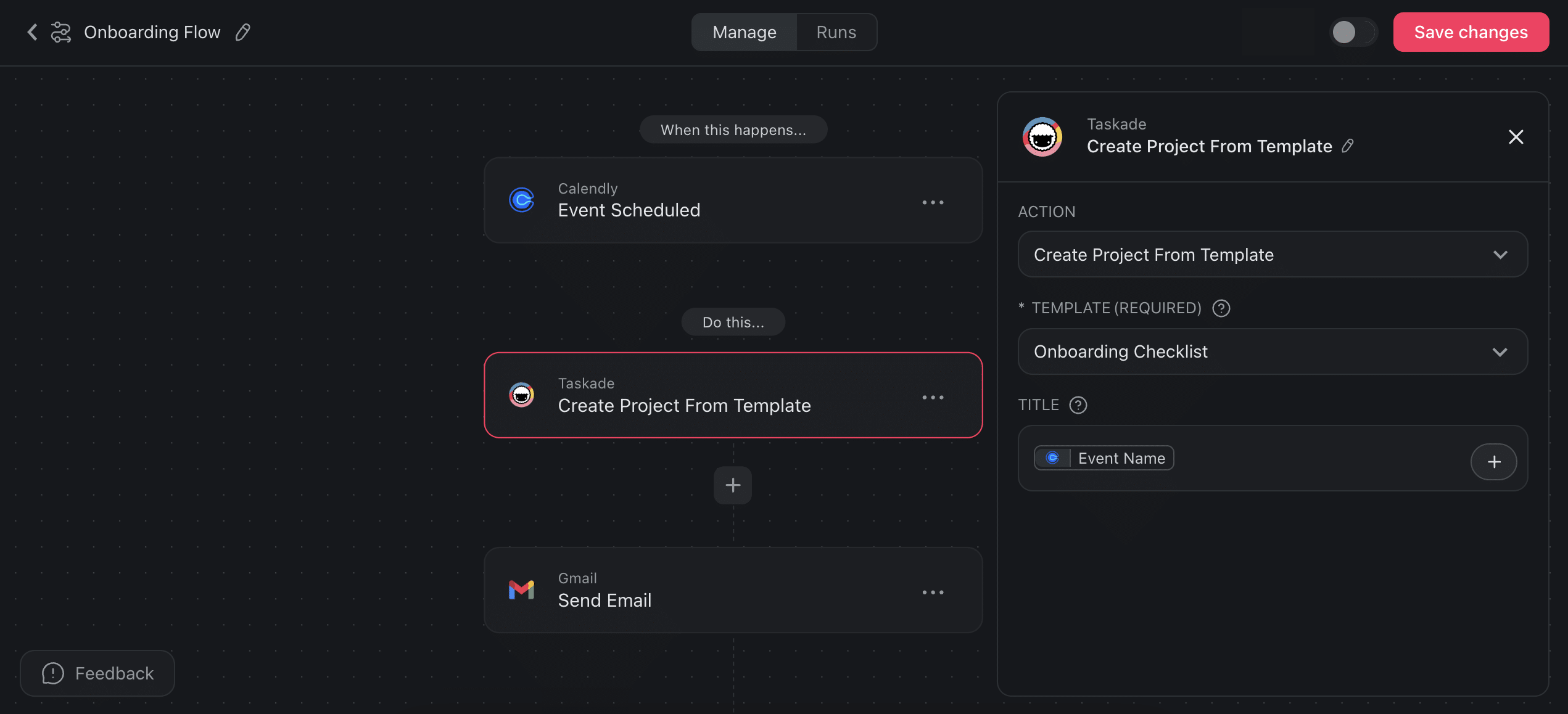Add variable to Title field
Screen dimensions: 1568x714
coord(1493,462)
